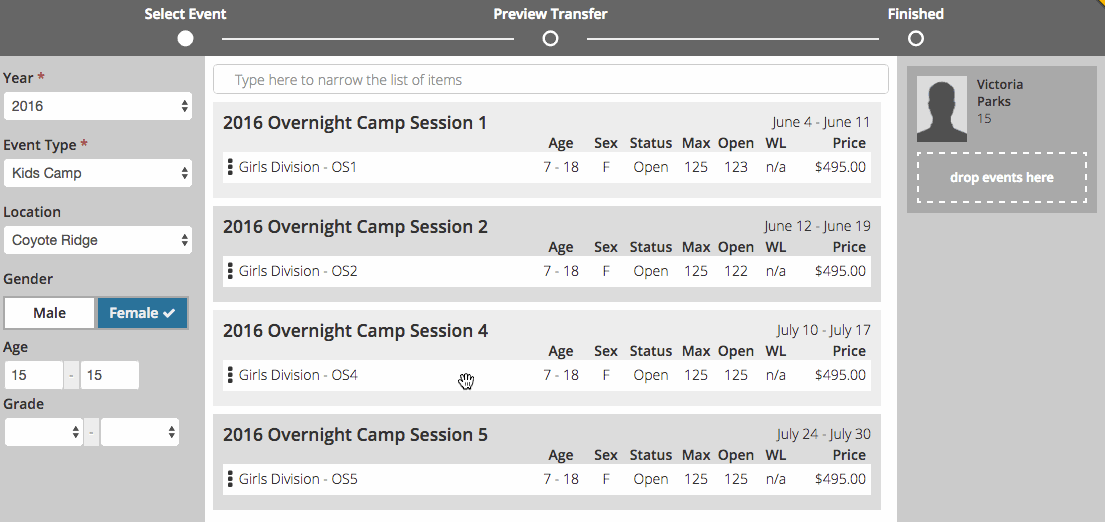Open the minimum Grade dropdown

point(44,432)
